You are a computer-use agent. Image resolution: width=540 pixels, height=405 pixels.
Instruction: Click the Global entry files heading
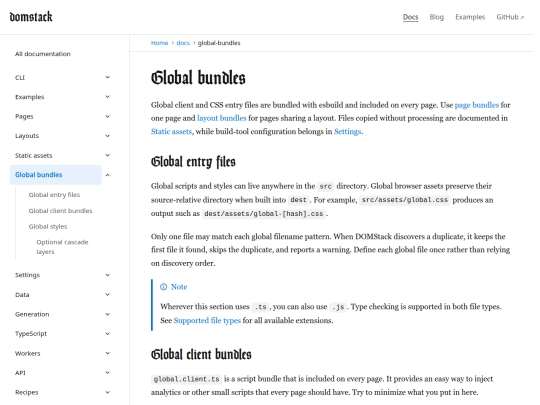[x=193, y=162]
